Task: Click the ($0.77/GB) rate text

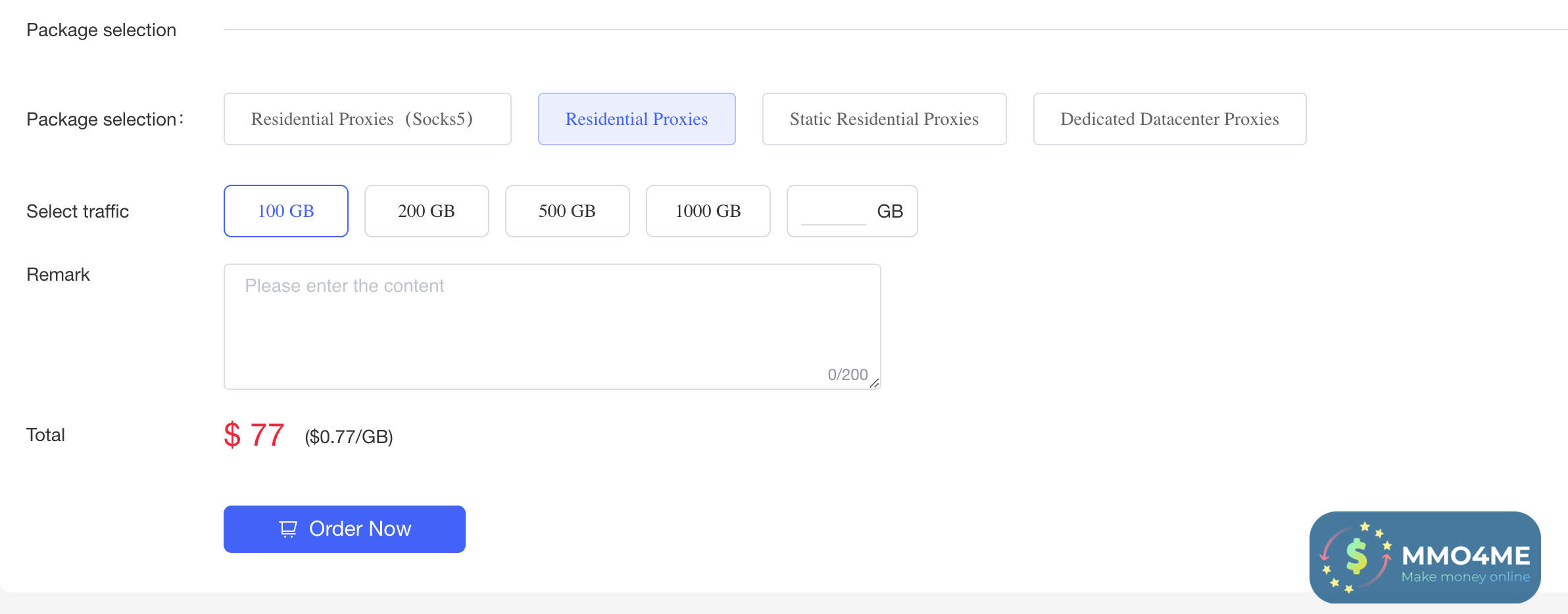Action: (349, 437)
